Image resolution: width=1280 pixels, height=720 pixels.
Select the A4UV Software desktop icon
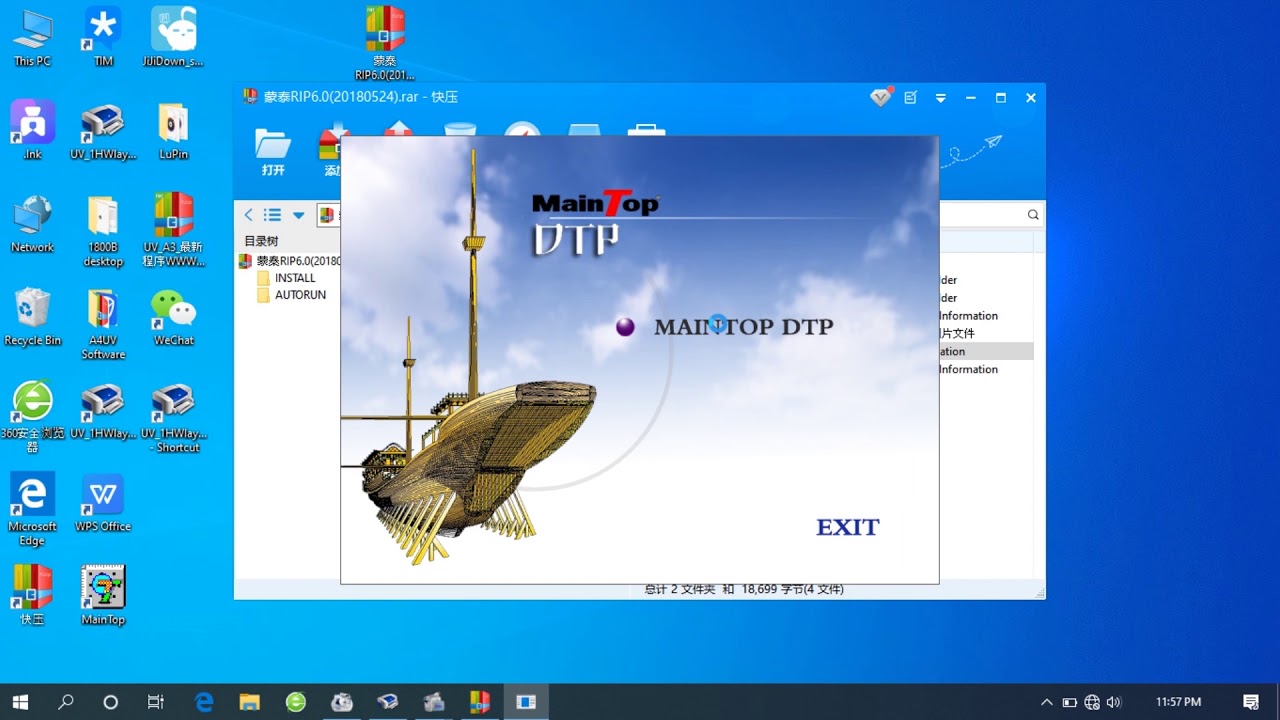(x=103, y=323)
